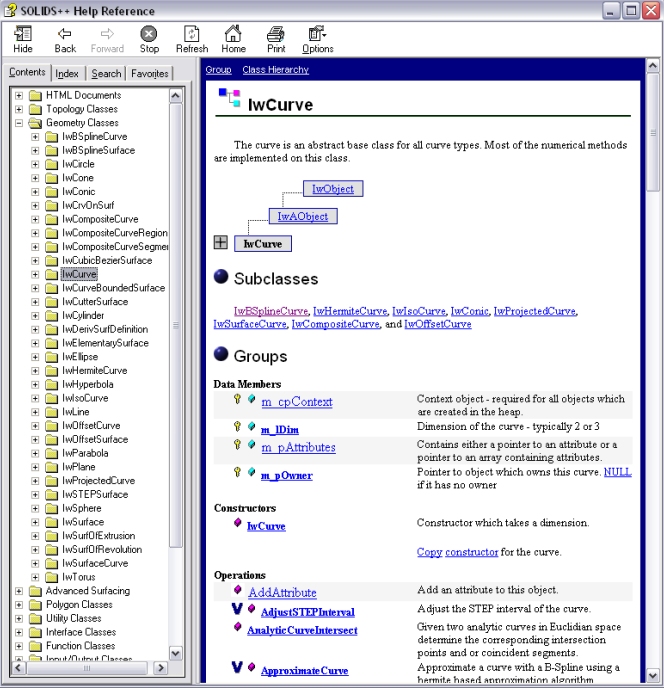Click the IwPlane folder icon
The height and width of the screenshot is (688, 664).
click(x=51, y=467)
